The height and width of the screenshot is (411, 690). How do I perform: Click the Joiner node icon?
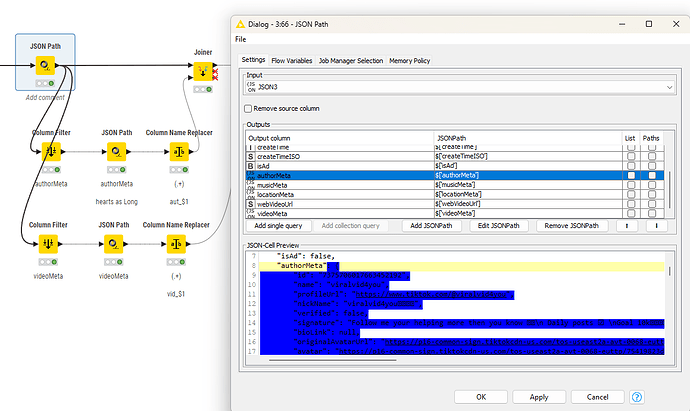tap(202, 72)
